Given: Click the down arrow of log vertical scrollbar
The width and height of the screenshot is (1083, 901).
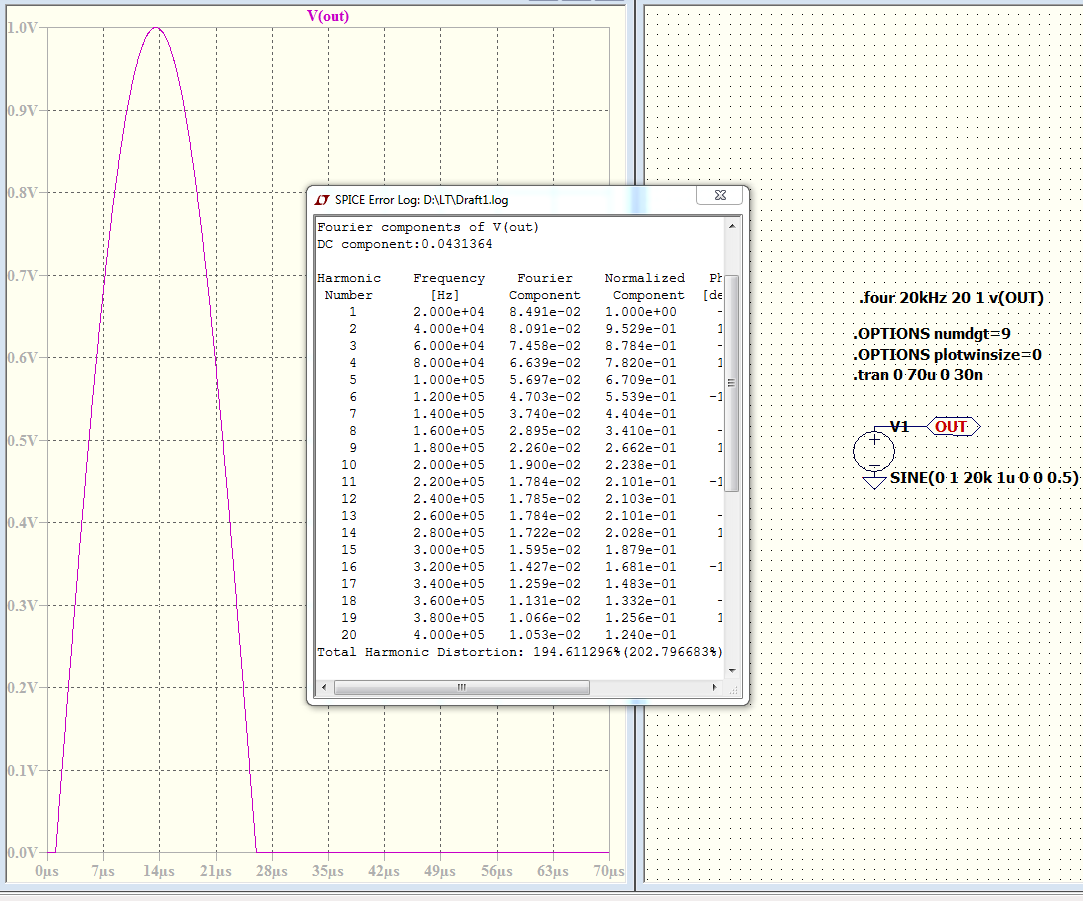Looking at the screenshot, I should pyautogui.click(x=731, y=668).
